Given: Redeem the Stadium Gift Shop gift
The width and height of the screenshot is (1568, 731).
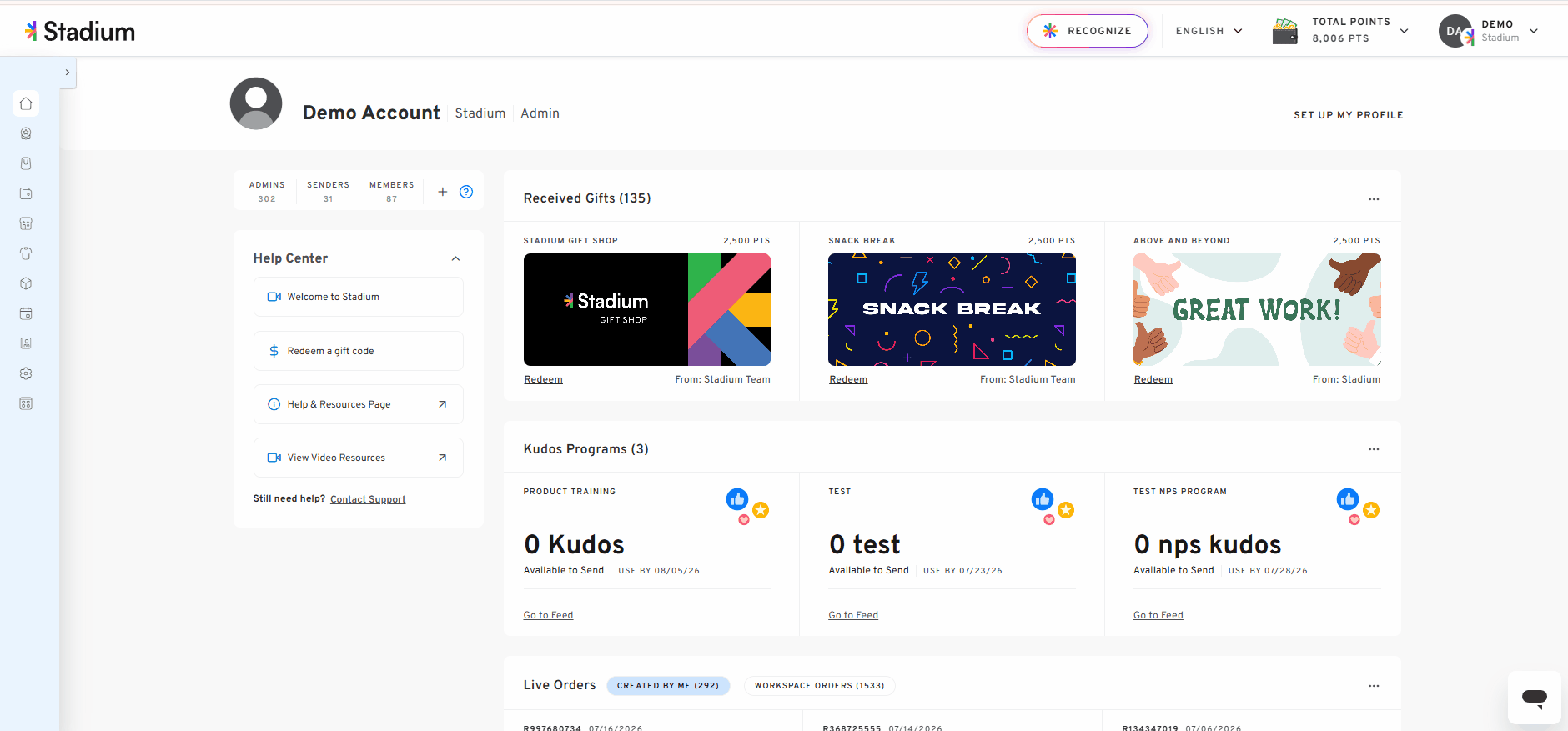Looking at the screenshot, I should (x=544, y=379).
